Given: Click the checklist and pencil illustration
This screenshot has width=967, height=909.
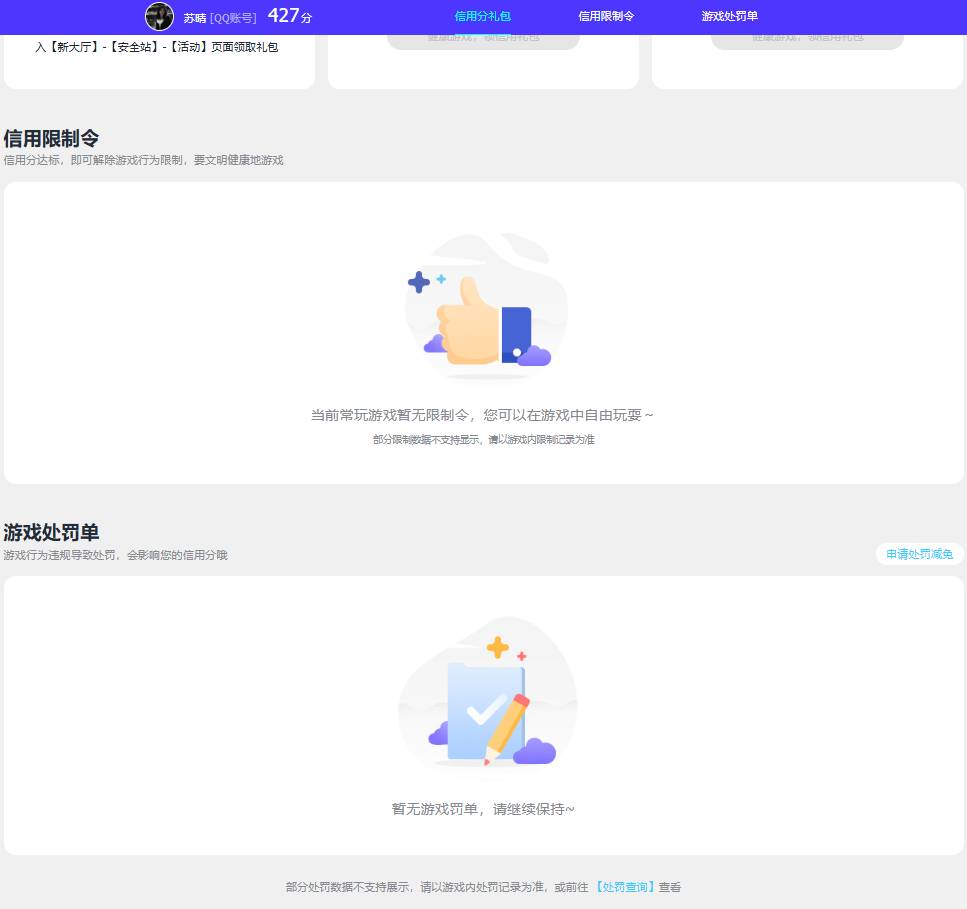Looking at the screenshot, I should pyautogui.click(x=487, y=692).
